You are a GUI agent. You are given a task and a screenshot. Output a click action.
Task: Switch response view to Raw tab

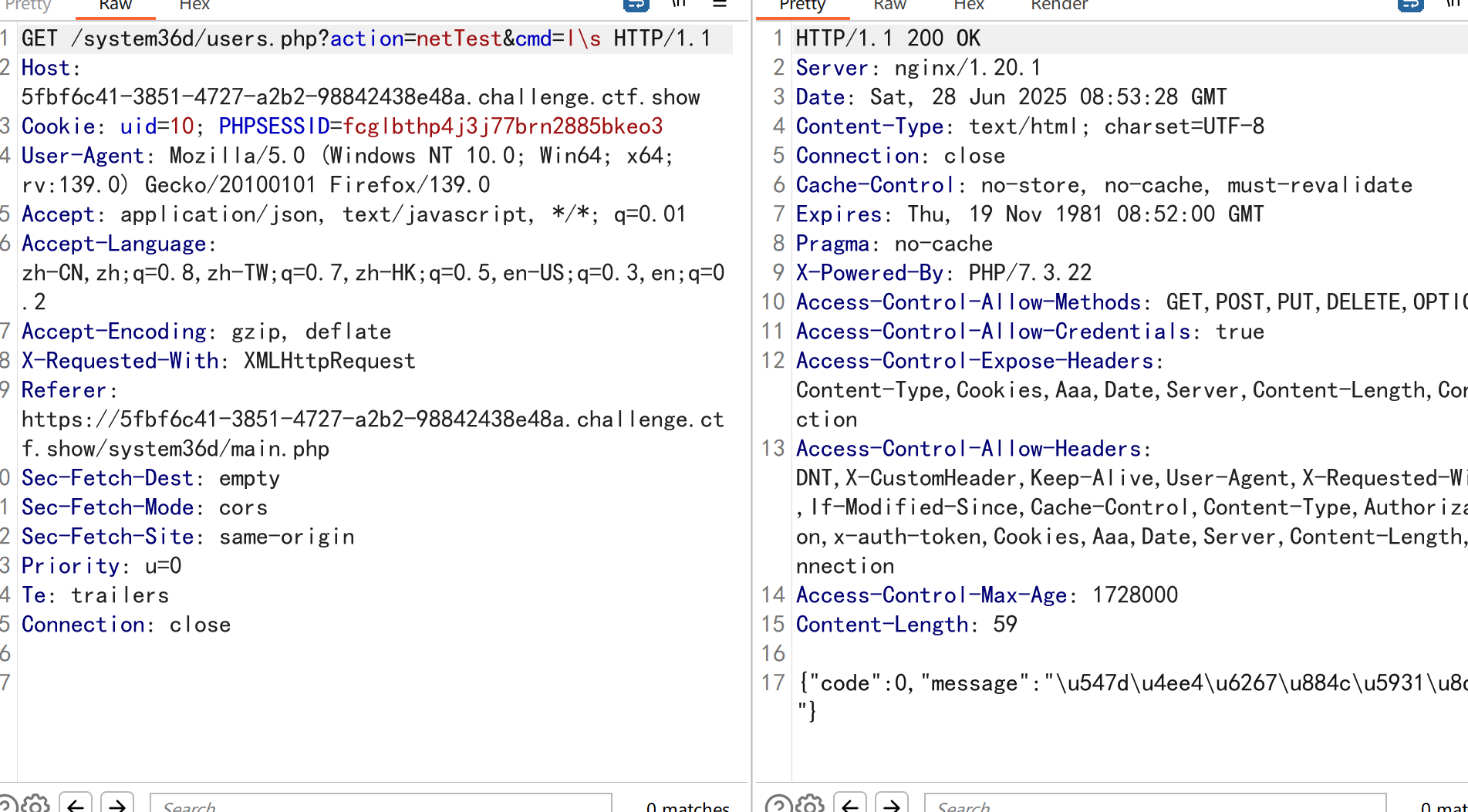click(x=889, y=5)
